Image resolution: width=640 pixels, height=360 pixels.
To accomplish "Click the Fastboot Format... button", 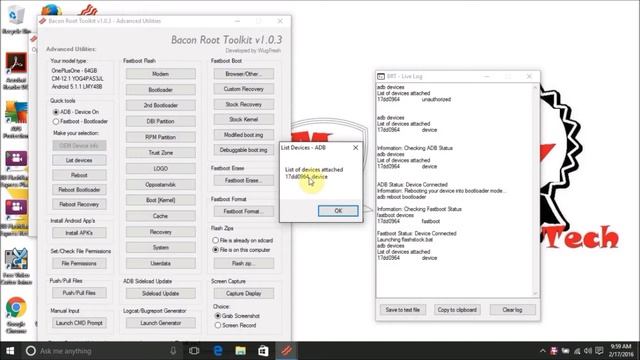I will tap(244, 211).
